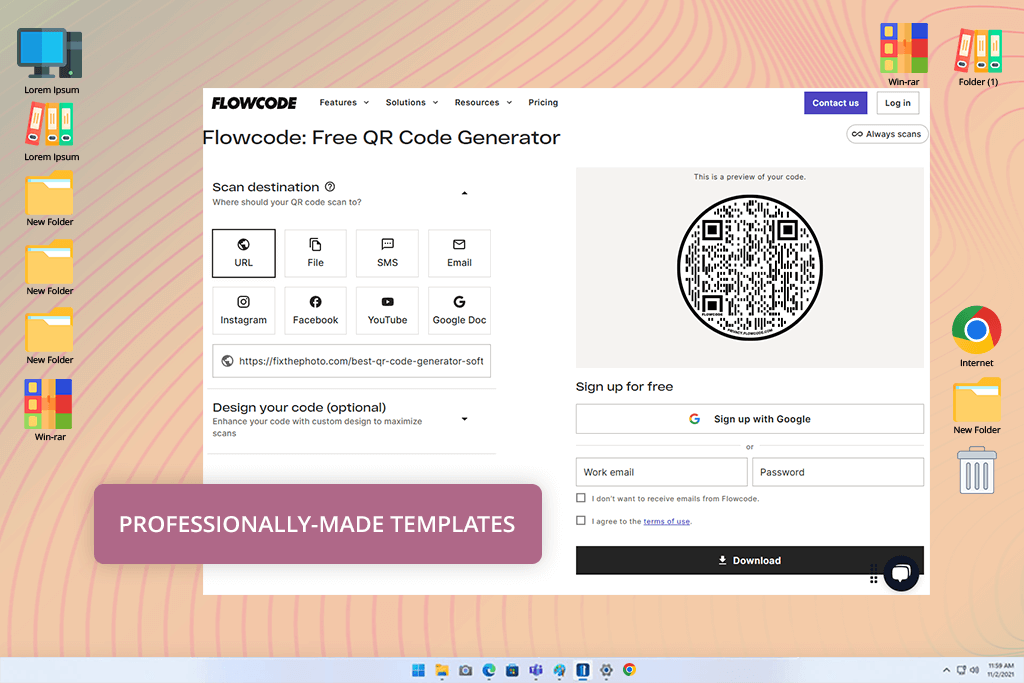Viewport: 1024px width, 683px height.
Task: Pick the Facebook destination tile
Action: [315, 311]
